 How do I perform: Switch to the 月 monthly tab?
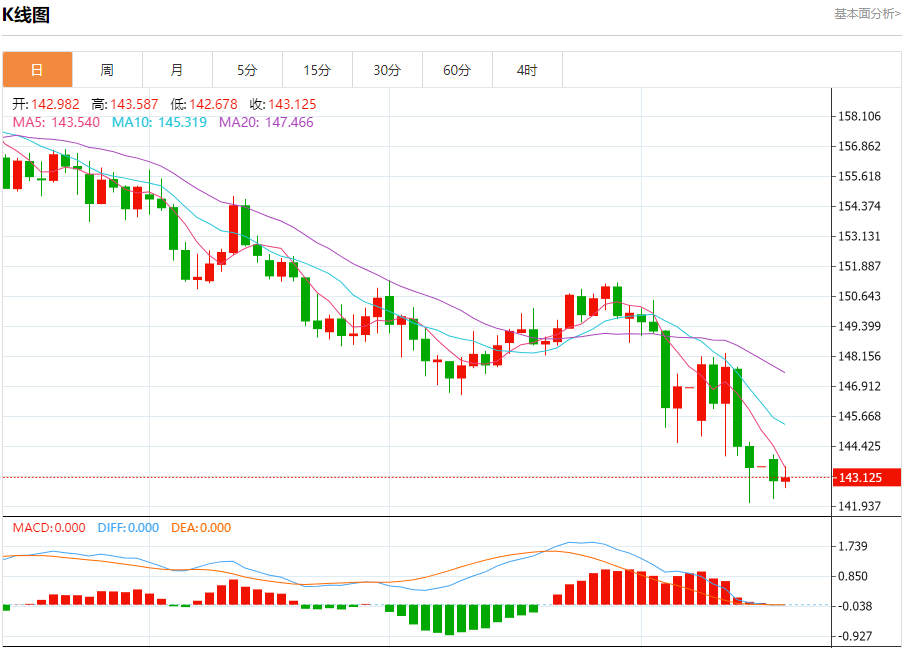(177, 70)
